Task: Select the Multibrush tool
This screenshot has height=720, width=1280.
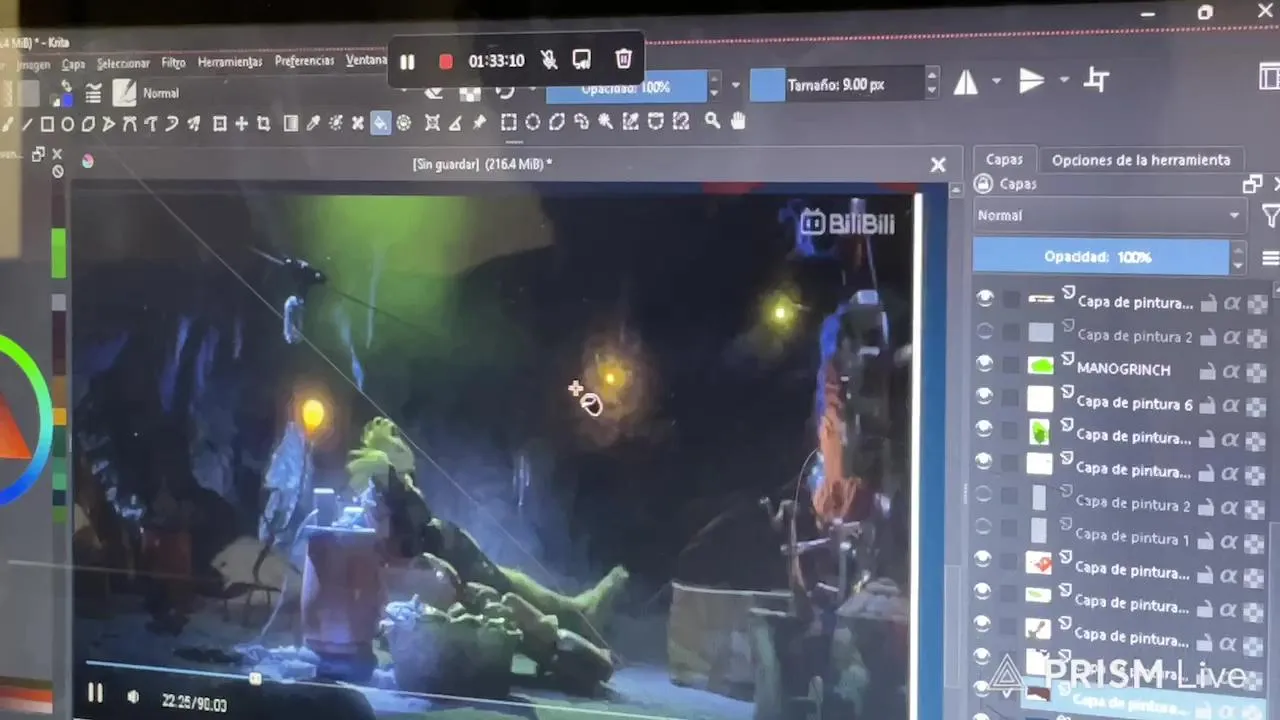Action: 193,124
